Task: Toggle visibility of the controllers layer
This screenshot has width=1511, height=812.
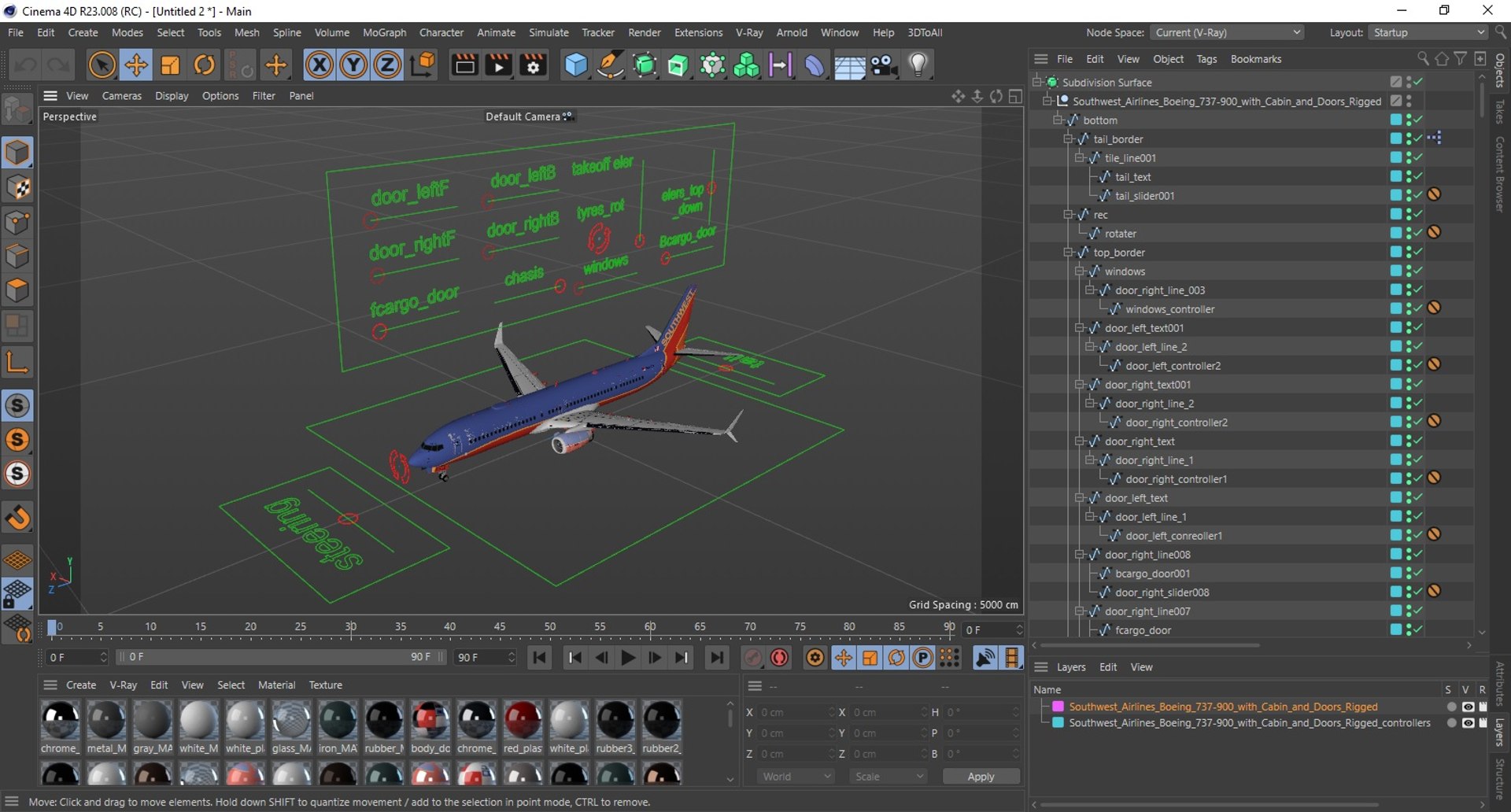Action: tap(1468, 723)
